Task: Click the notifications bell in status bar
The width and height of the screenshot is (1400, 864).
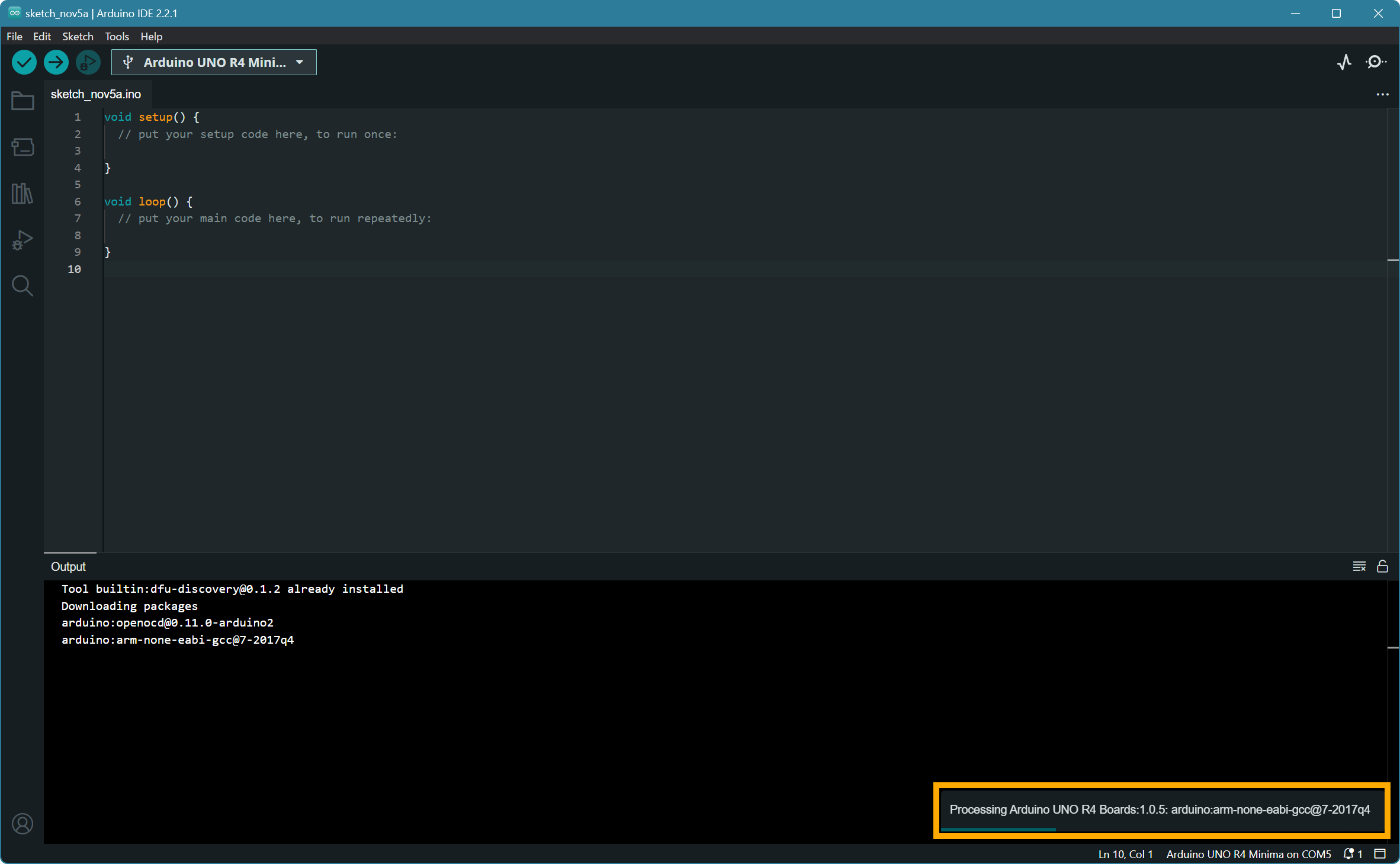Action: tap(1353, 854)
